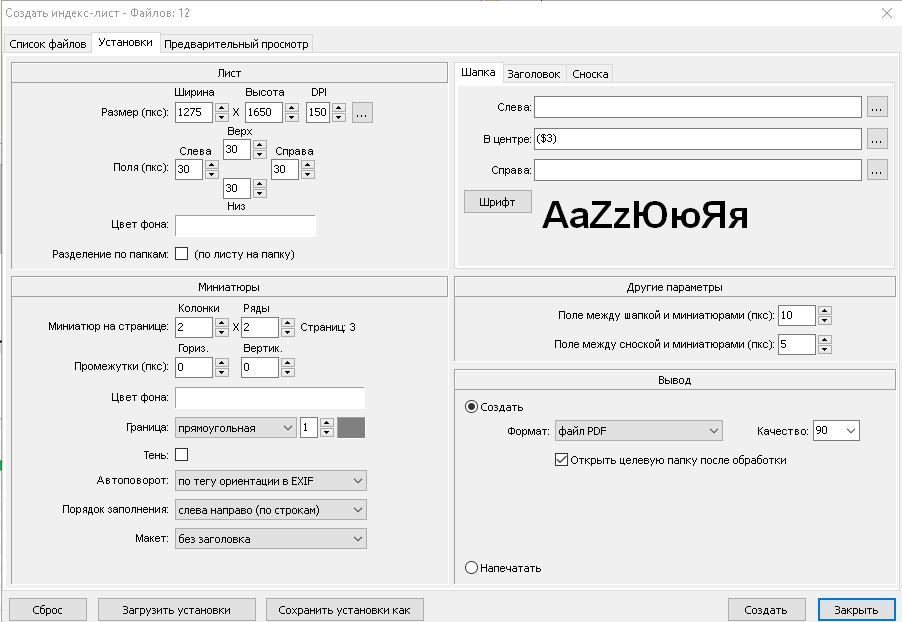The width and height of the screenshot is (902, 622).
Task: Decrease the Высота height value
Action: pyautogui.click(x=291, y=118)
